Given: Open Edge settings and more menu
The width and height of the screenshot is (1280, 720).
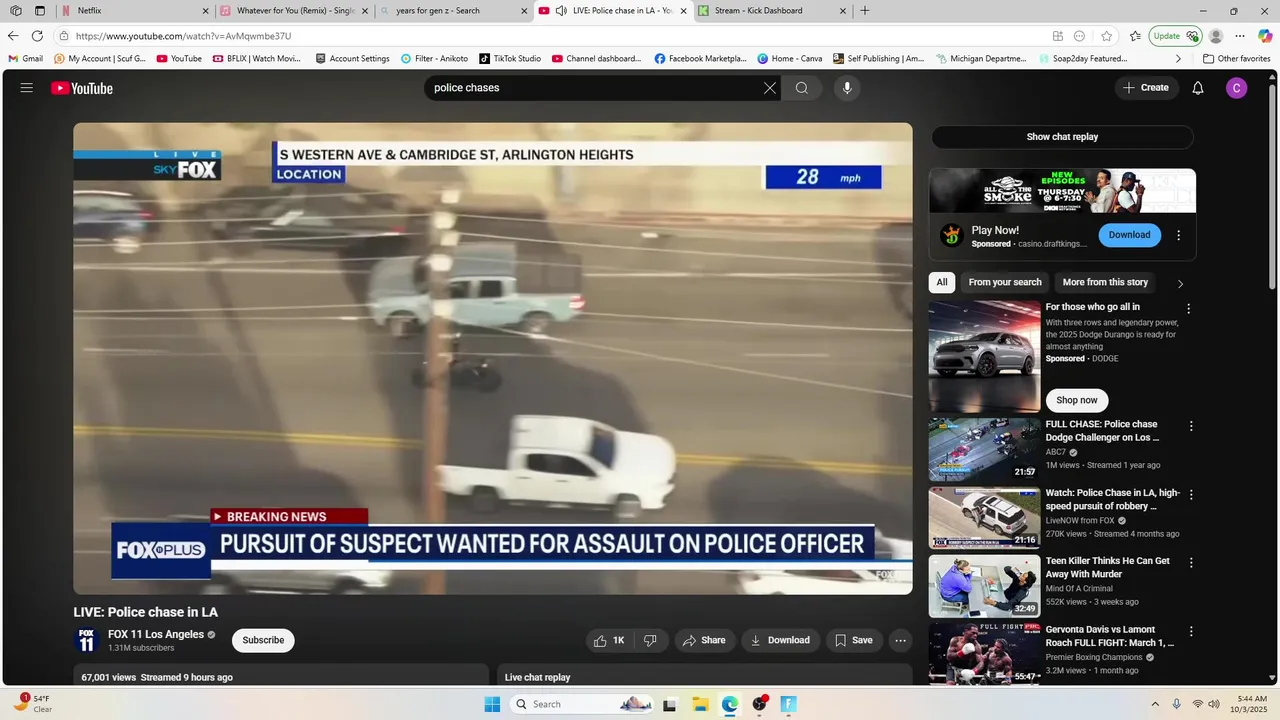Looking at the screenshot, I should pos(1240,36).
